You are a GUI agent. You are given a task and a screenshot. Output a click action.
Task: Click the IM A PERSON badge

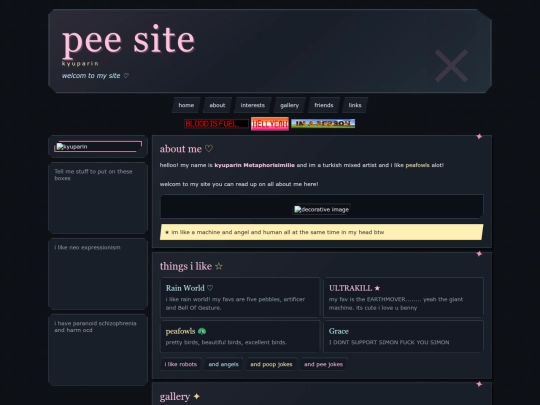tap(323, 123)
